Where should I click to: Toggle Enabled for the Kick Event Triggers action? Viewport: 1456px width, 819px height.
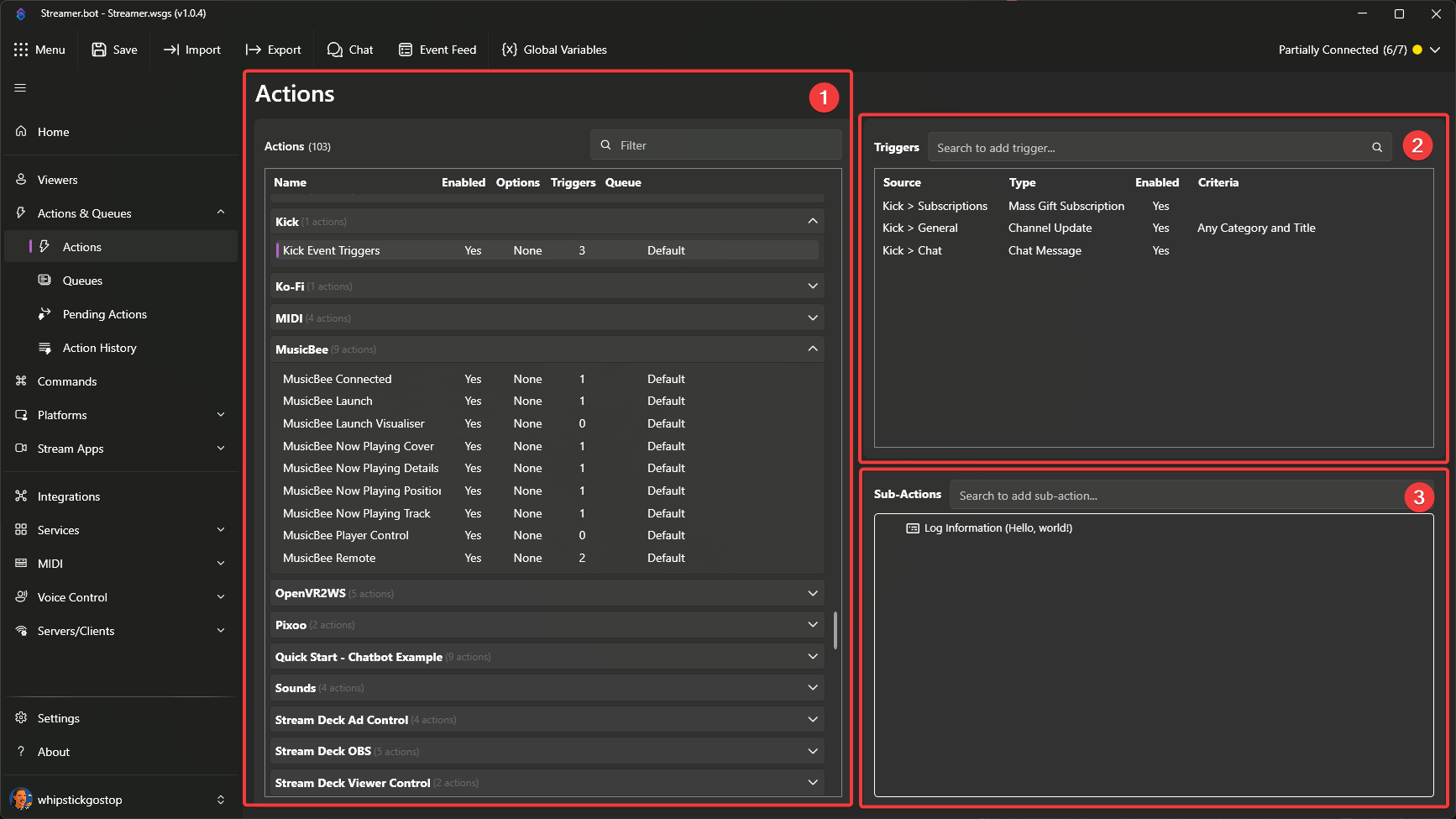pyautogui.click(x=473, y=249)
